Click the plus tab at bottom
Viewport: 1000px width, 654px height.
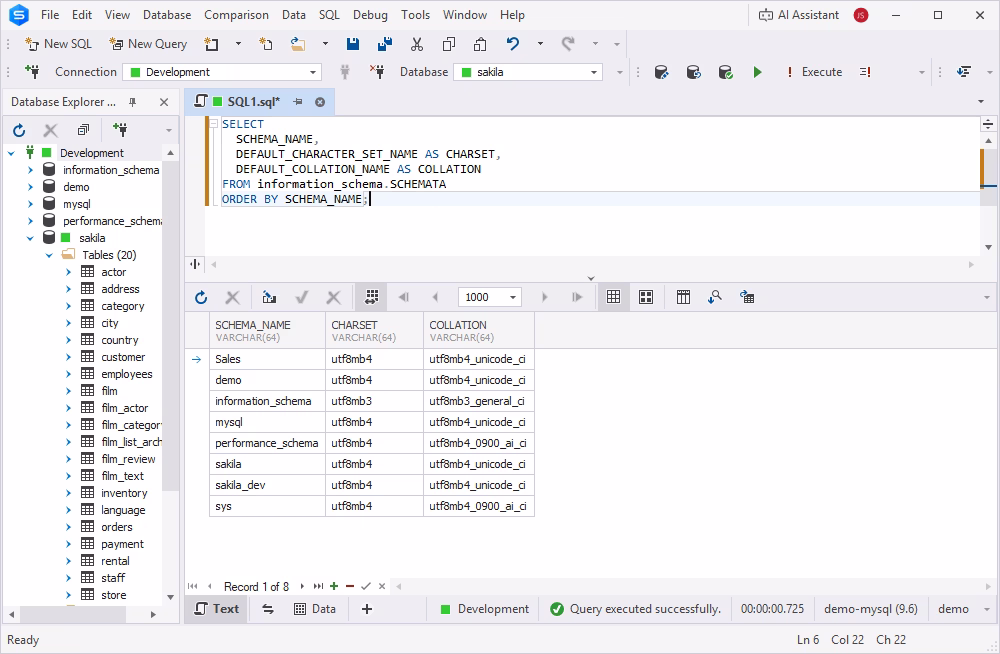click(x=367, y=609)
